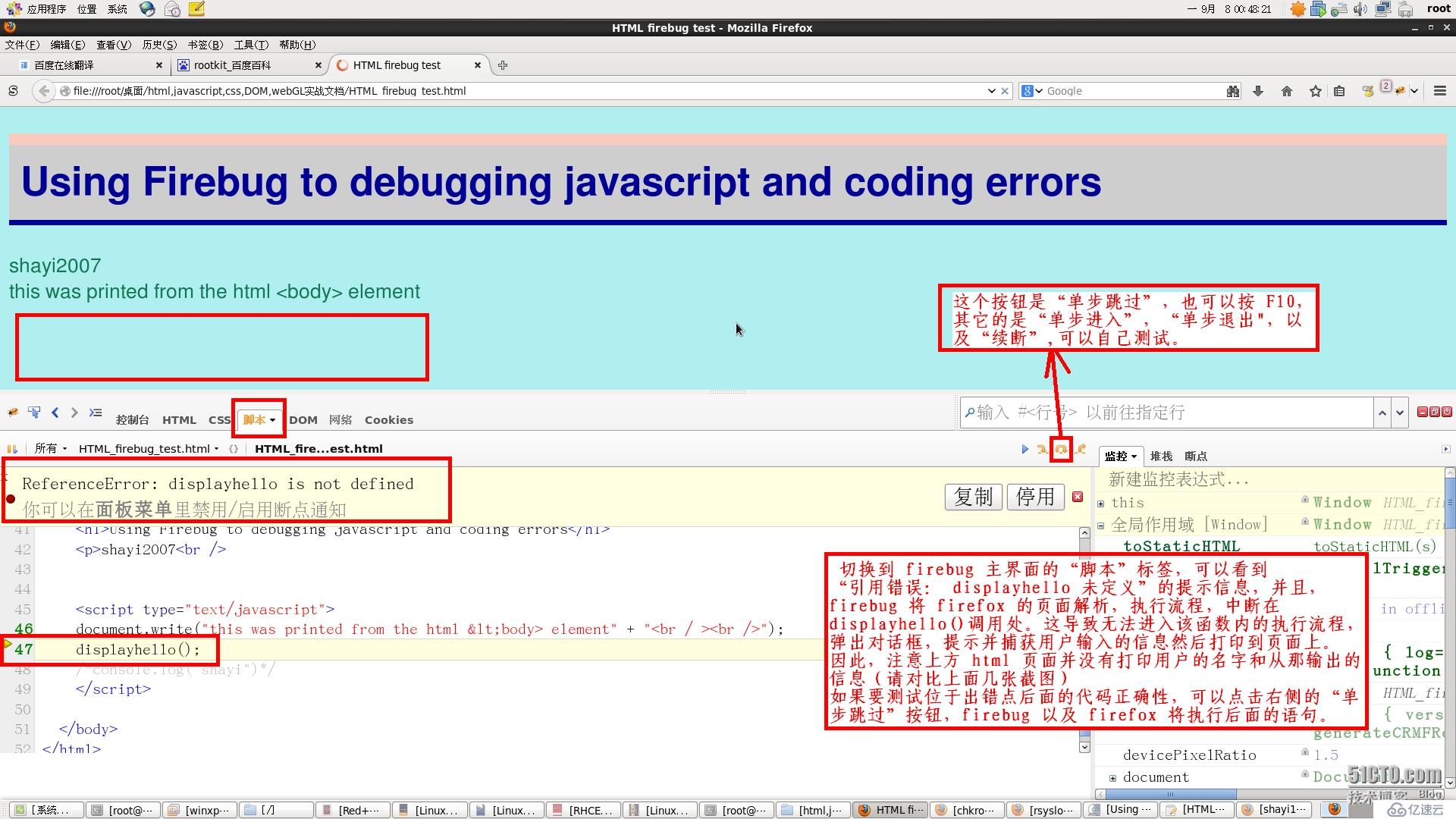Expand the 'this' watch entry

(x=1101, y=504)
